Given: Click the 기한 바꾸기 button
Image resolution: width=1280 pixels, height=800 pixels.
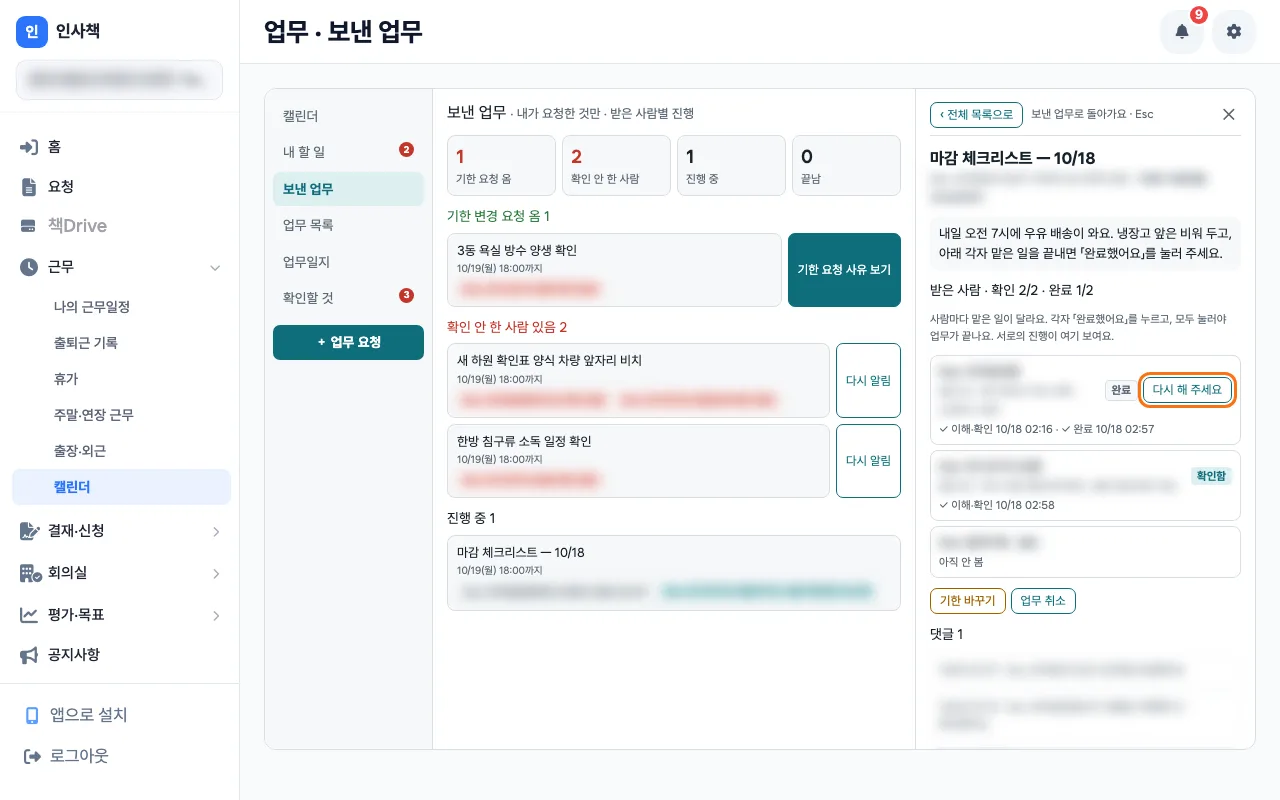Looking at the screenshot, I should [967, 601].
